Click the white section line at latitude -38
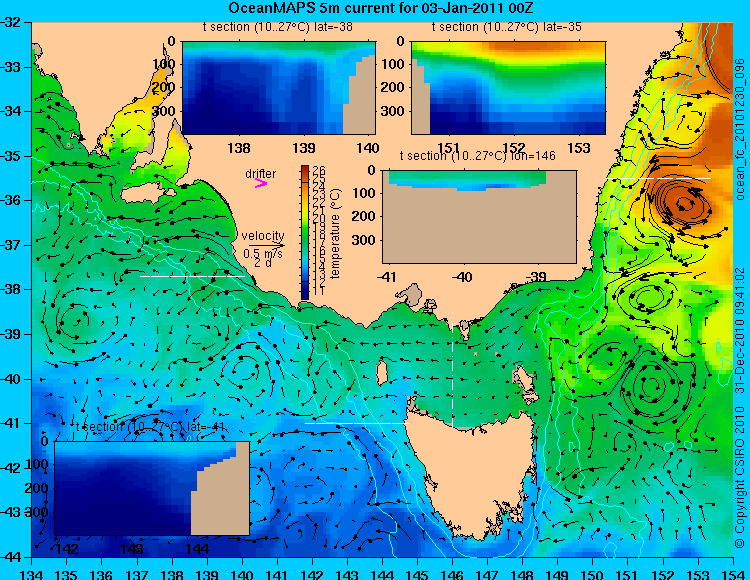Viewport: 750px width, 580px height. click(x=192, y=276)
